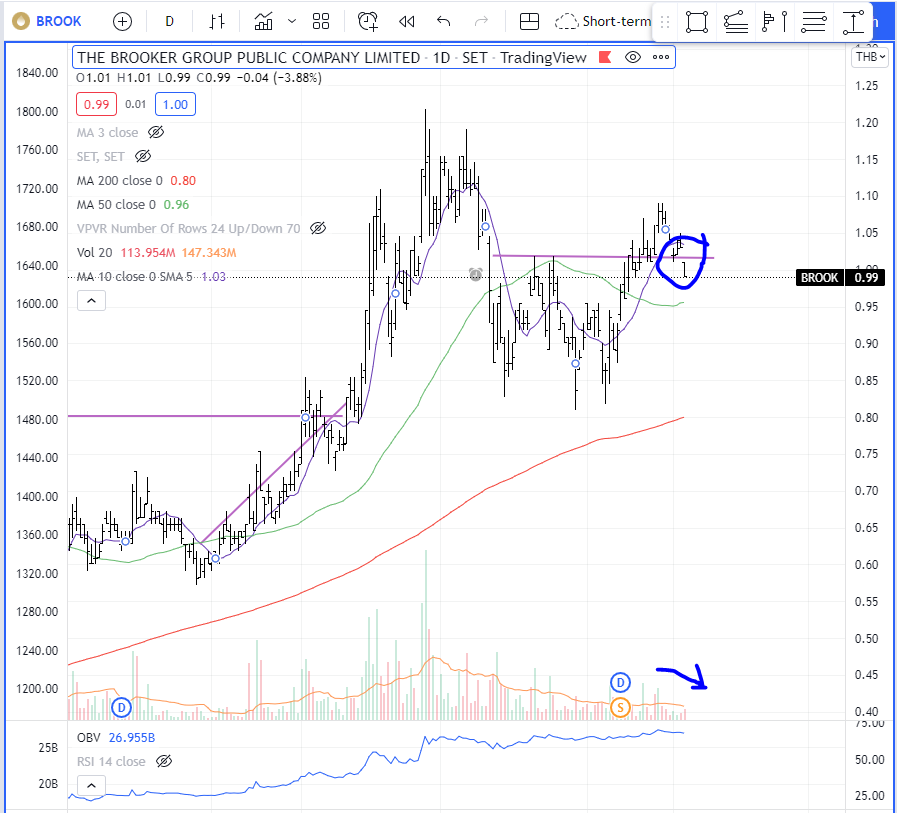
Task: Select the flag mark annotation tool
Action: coord(775,22)
